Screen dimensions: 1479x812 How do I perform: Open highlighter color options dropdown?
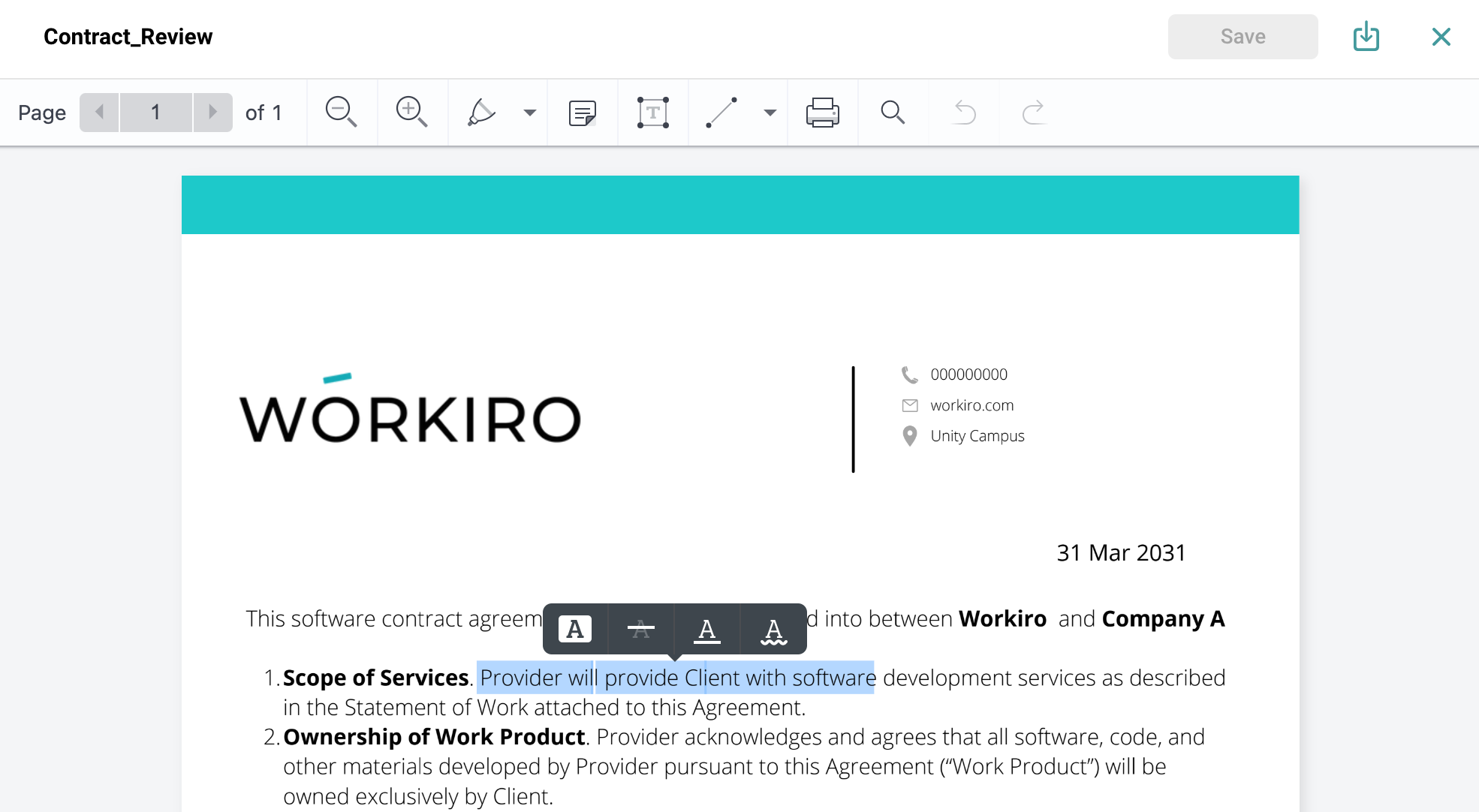[x=530, y=112]
